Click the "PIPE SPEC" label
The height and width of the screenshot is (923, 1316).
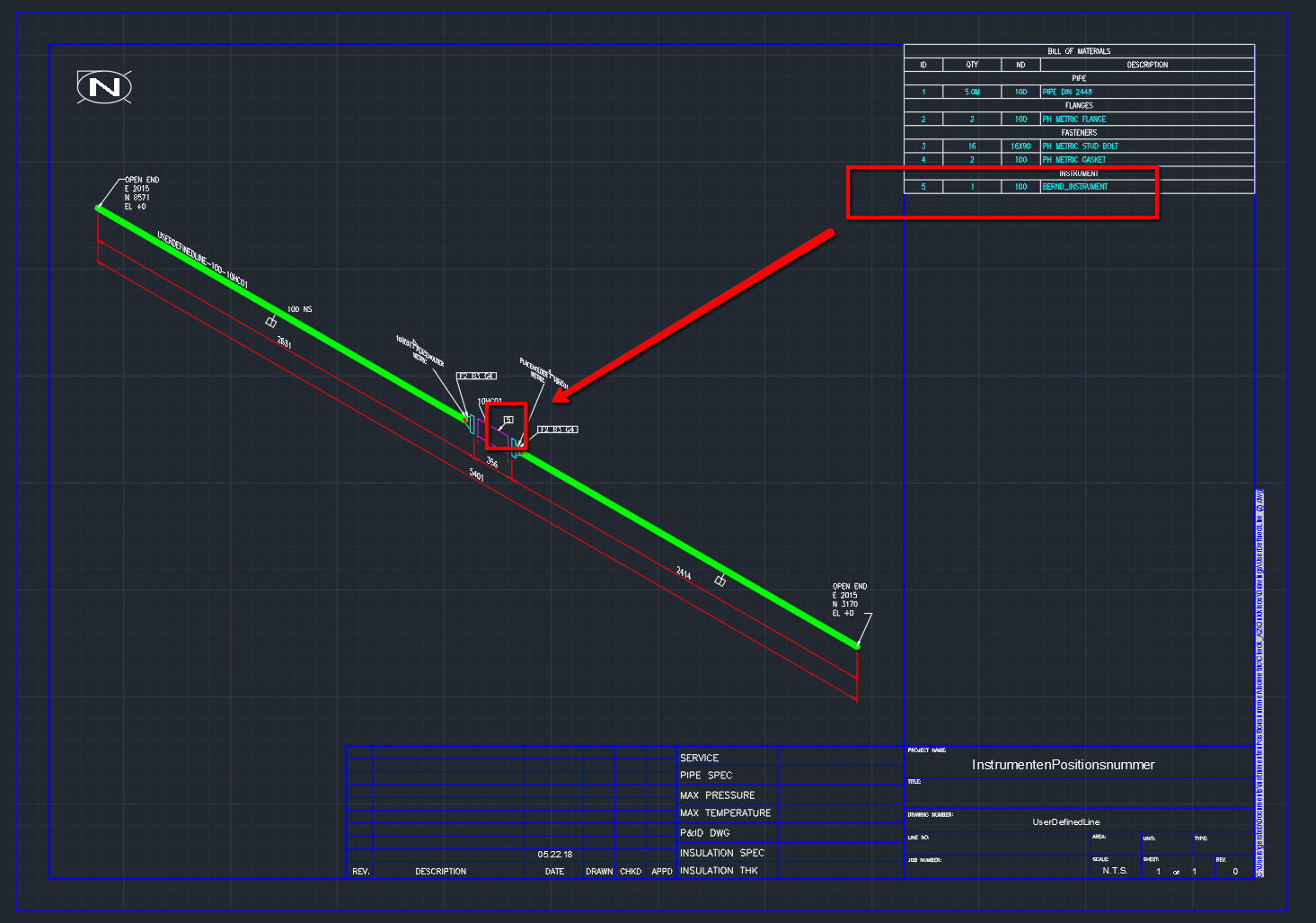click(x=706, y=776)
